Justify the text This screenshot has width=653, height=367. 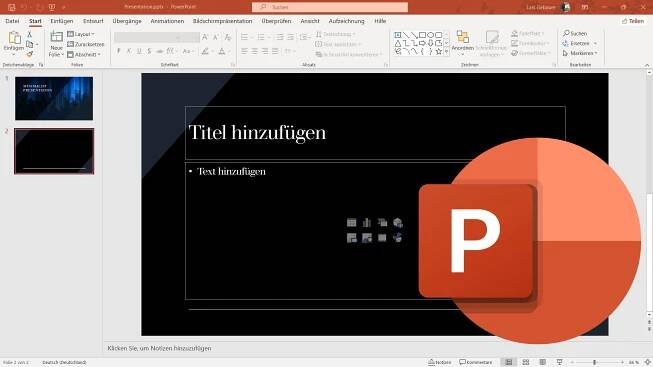pyautogui.click(x=275, y=51)
